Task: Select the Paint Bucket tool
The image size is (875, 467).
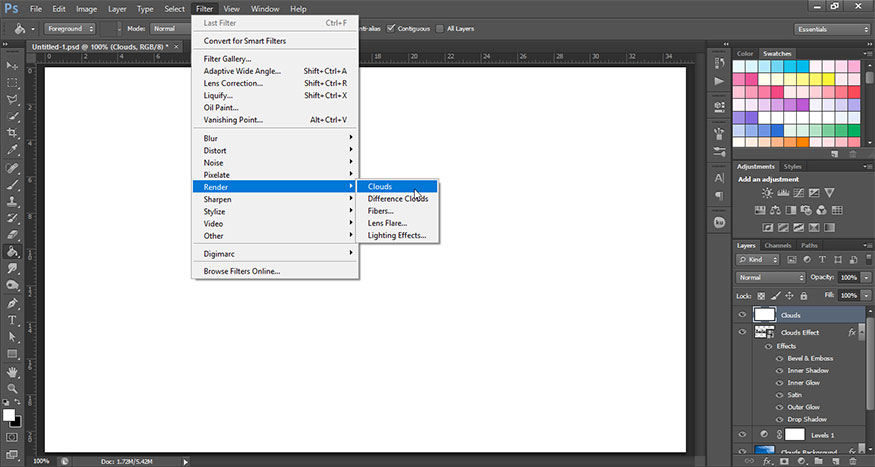Action: (13, 251)
